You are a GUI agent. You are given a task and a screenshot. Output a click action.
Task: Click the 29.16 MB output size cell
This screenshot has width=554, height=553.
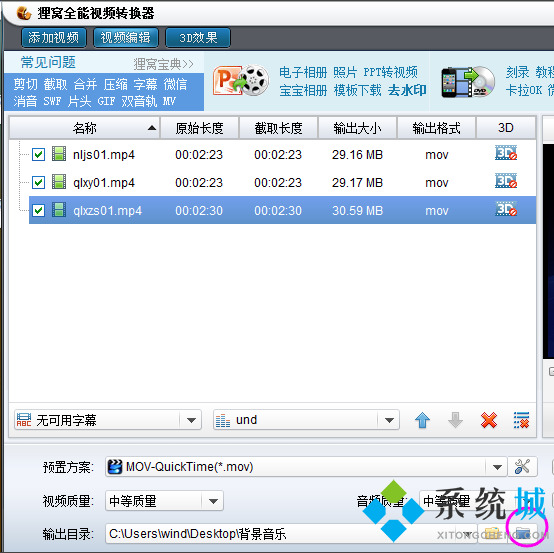tap(358, 154)
